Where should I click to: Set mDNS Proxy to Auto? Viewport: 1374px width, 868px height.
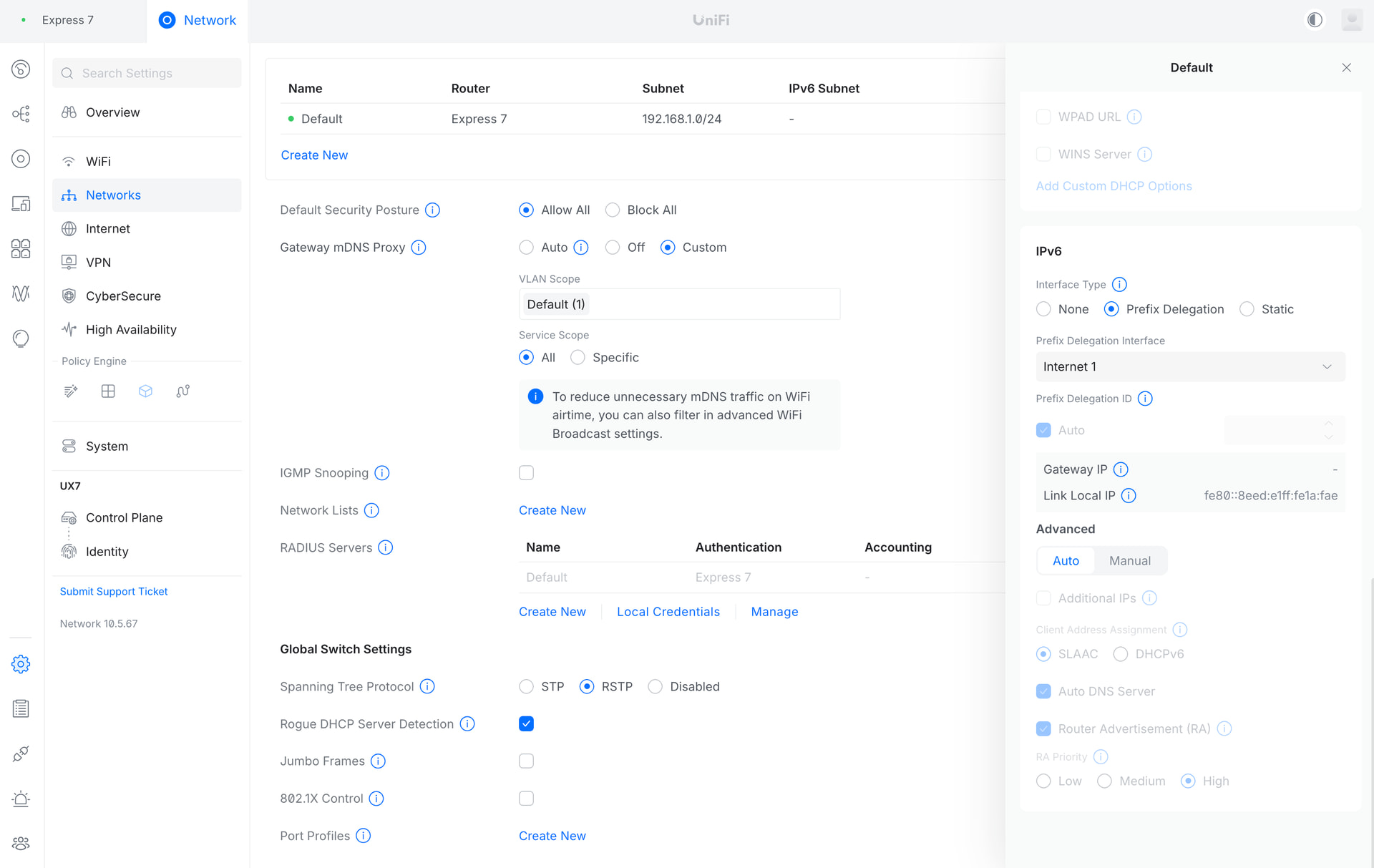527,248
